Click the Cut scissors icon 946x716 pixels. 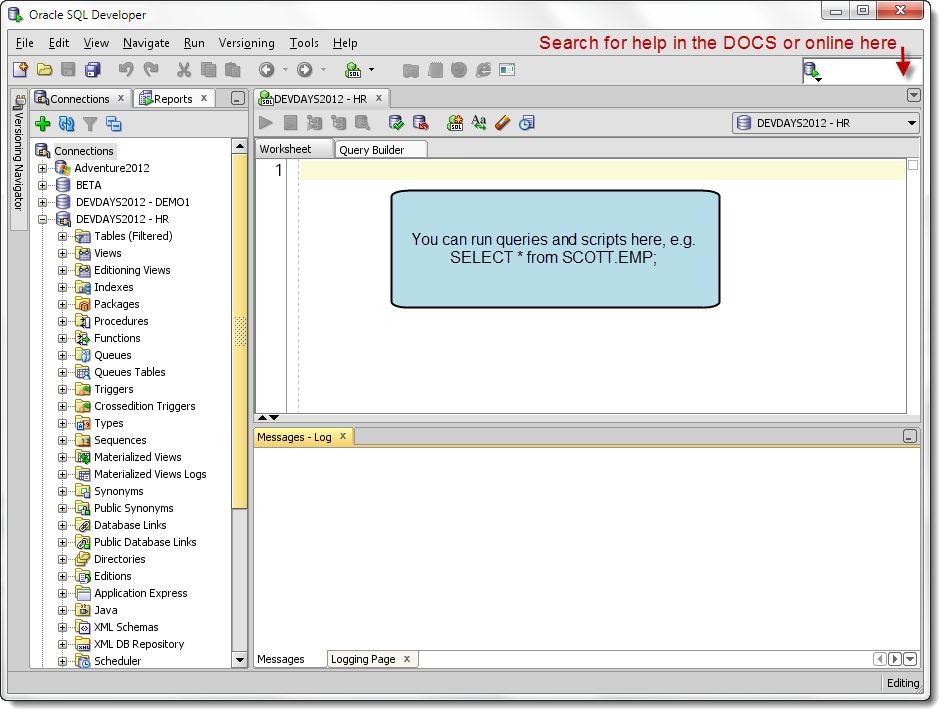pyautogui.click(x=184, y=70)
